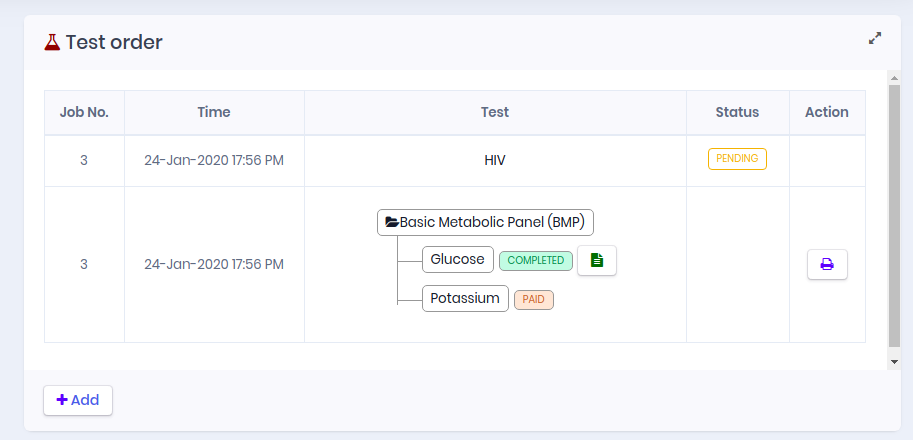
Task: Click the PAID badge next to Potassium
Action: pyautogui.click(x=533, y=299)
